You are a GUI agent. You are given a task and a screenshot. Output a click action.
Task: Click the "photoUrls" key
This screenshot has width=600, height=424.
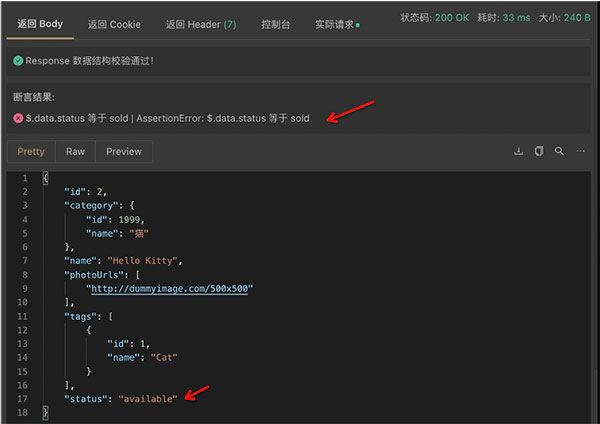point(94,275)
